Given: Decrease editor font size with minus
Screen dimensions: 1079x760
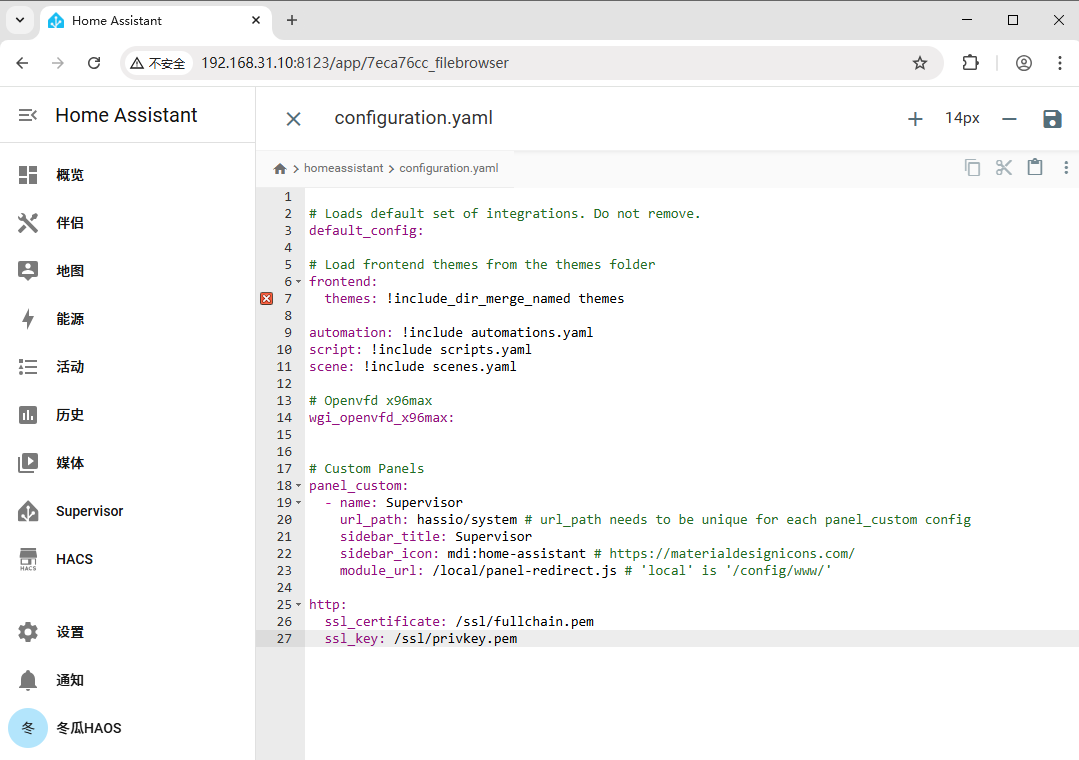Looking at the screenshot, I should tap(1009, 119).
